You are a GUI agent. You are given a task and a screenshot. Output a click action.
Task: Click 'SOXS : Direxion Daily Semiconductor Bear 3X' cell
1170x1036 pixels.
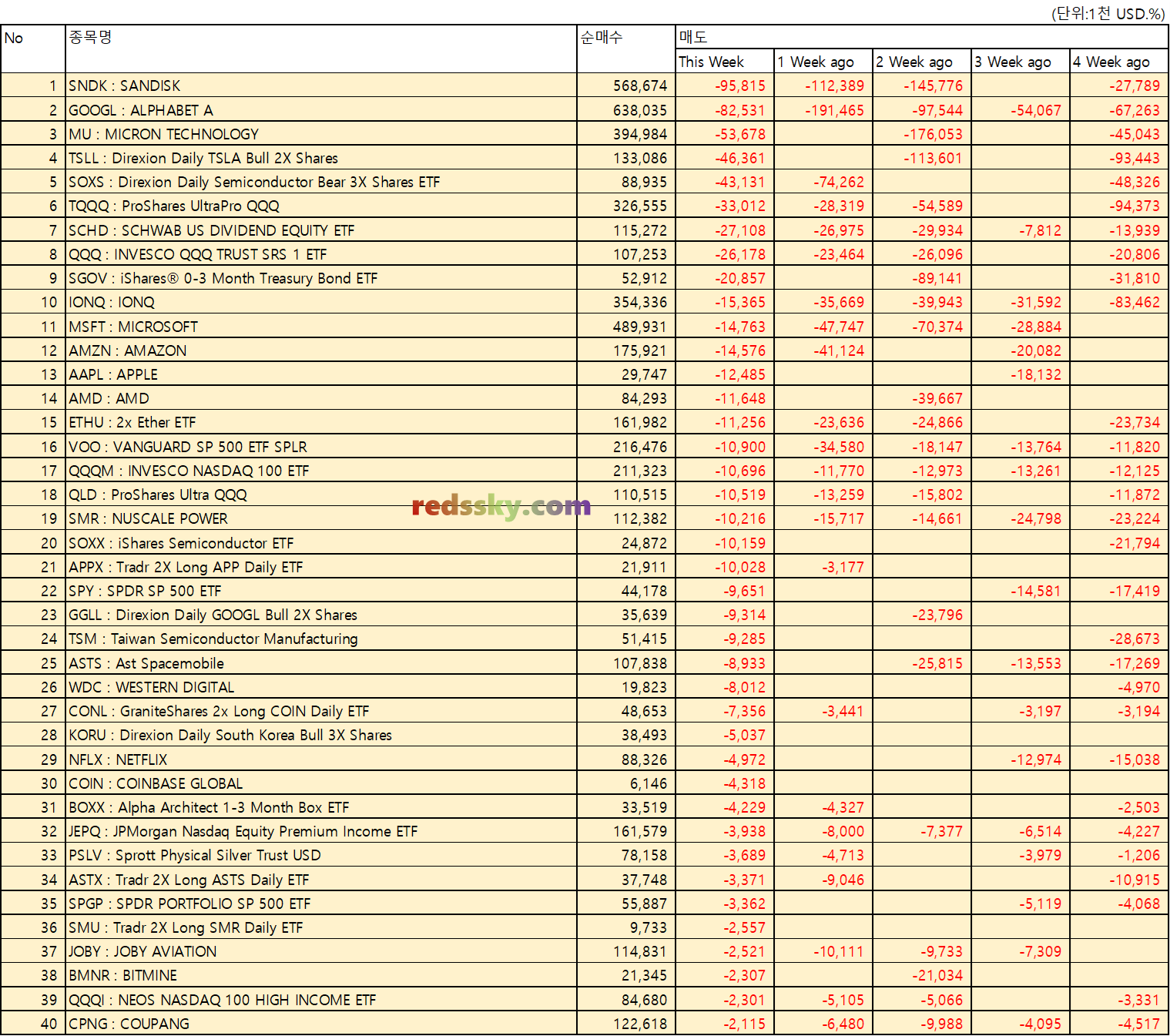point(321,182)
